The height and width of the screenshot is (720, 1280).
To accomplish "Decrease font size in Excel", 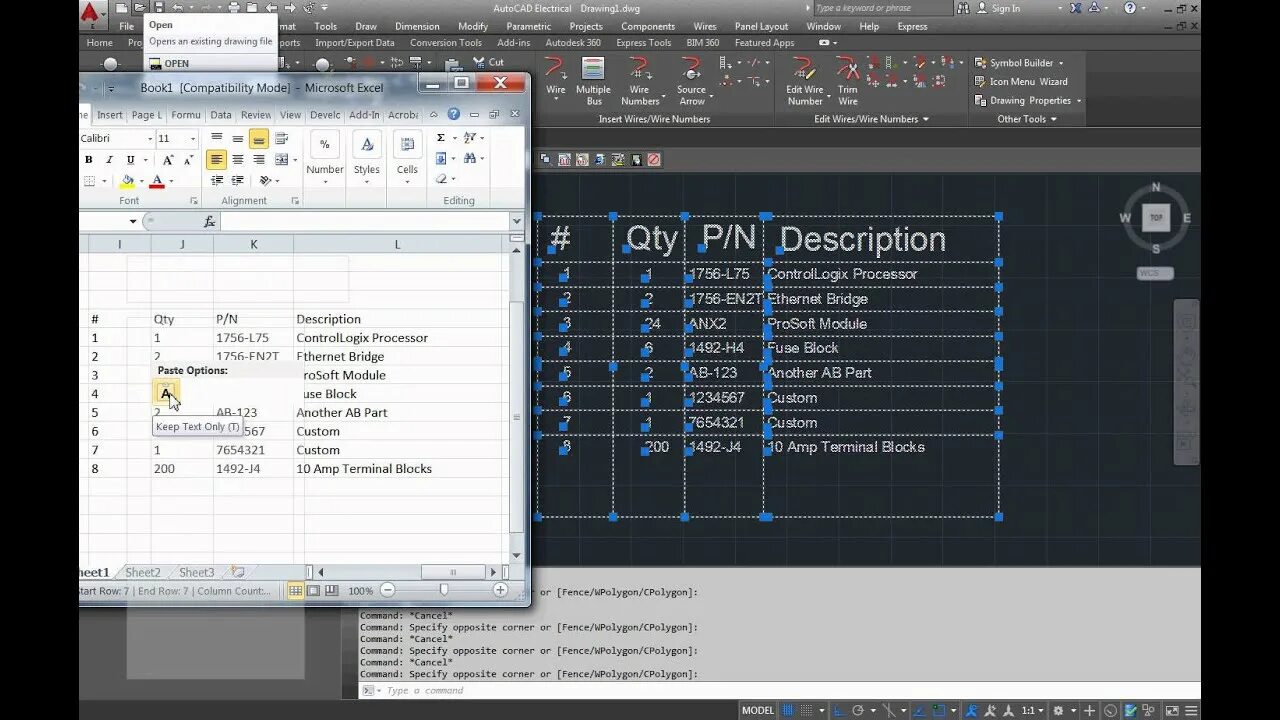I will (x=188, y=160).
